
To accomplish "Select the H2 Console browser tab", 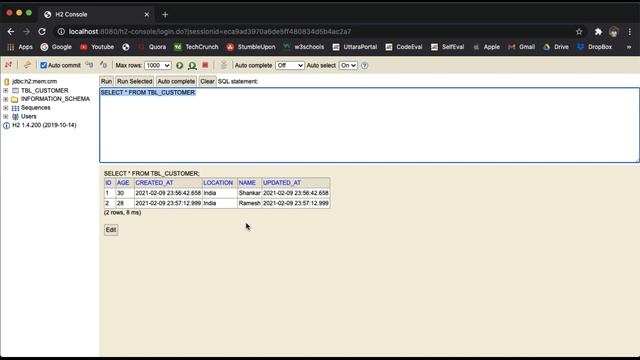I will pos(96,14).
